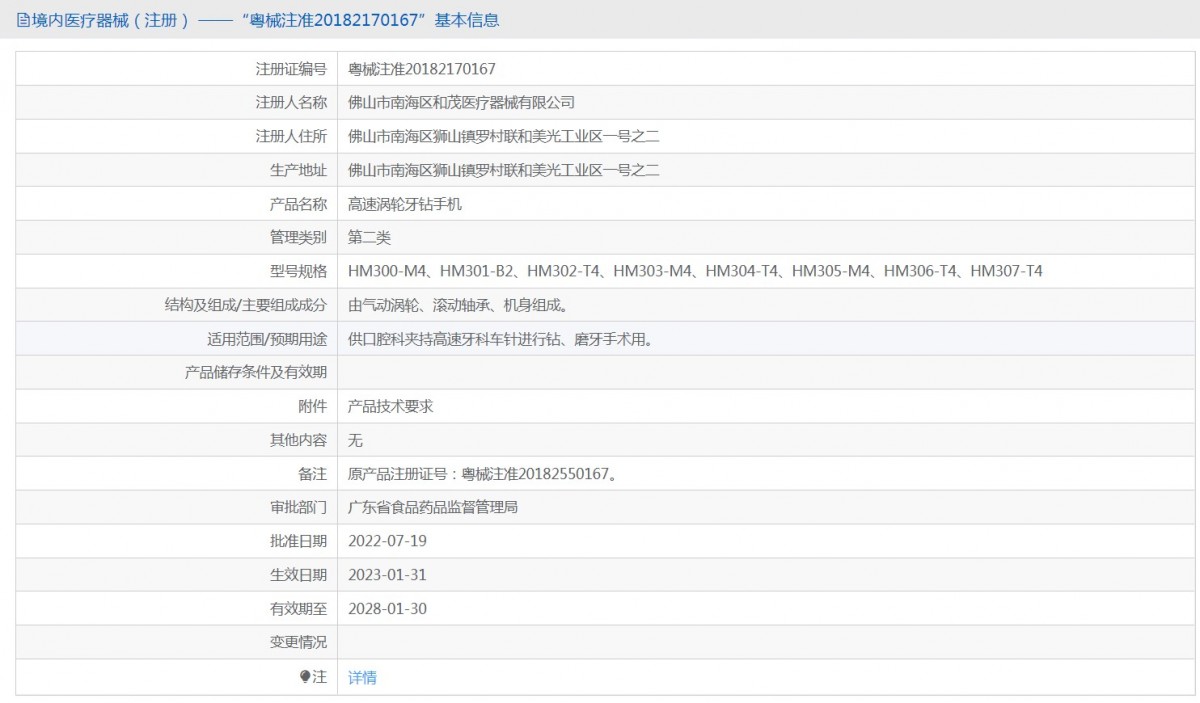The width and height of the screenshot is (1200, 703).
Task: Click attachment value 产品技术要求
Action: click(390, 406)
